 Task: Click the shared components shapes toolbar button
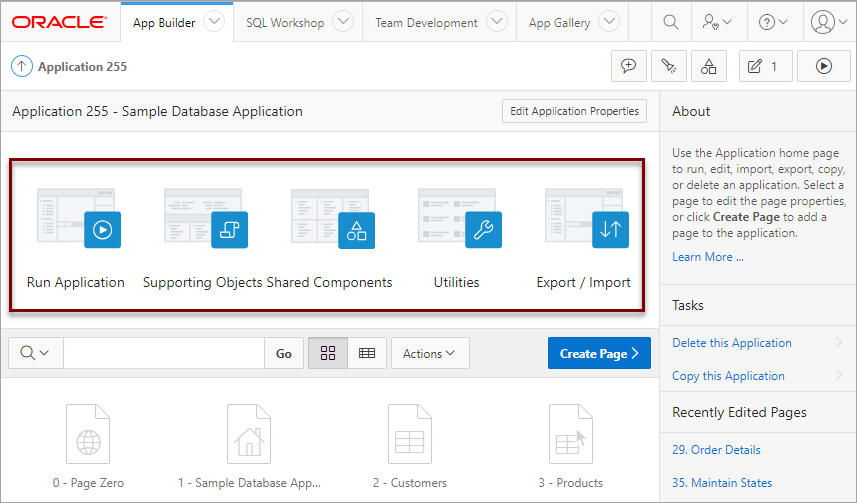pos(709,66)
